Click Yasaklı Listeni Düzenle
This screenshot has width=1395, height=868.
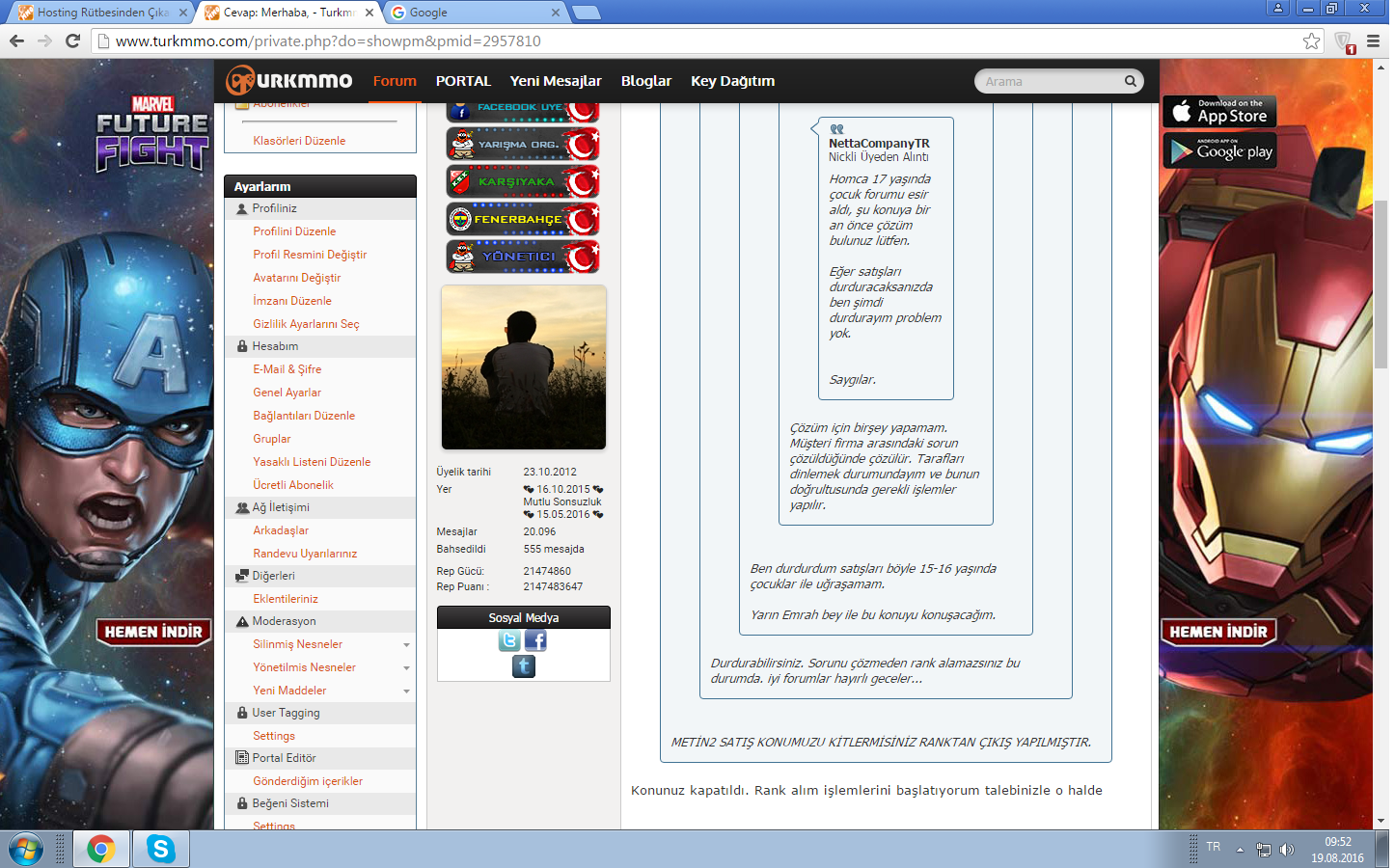[x=312, y=462]
